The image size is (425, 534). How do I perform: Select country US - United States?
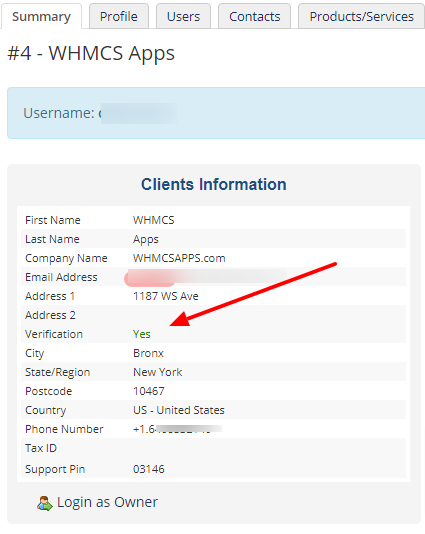click(179, 410)
